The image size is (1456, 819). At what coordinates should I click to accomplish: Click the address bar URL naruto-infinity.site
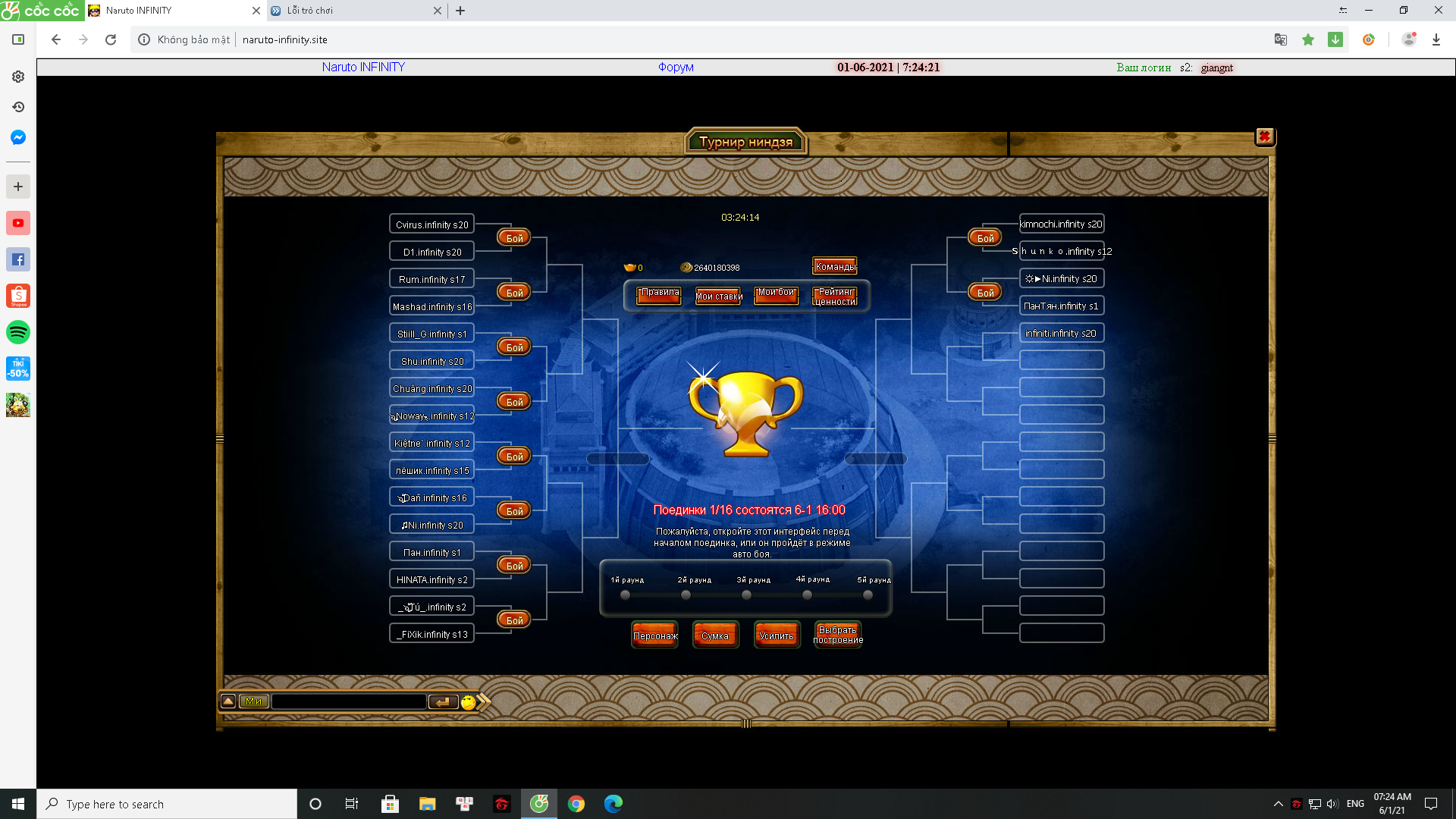285,39
